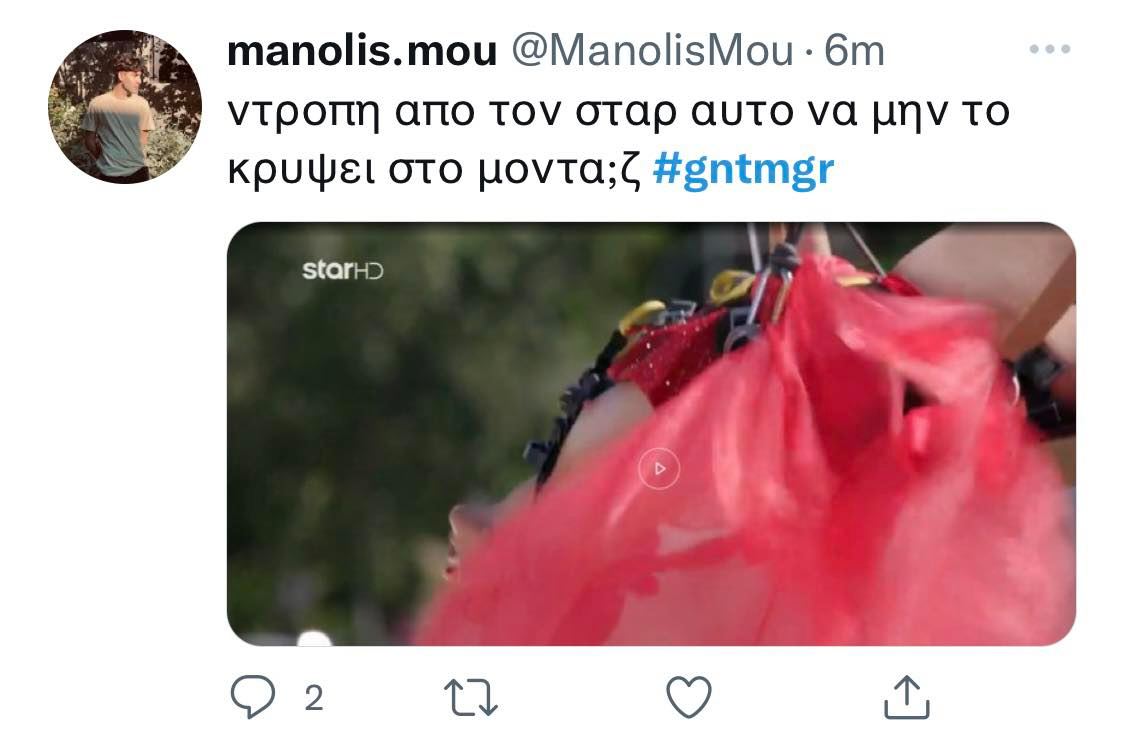Open the @ManolisMou handle

(652, 52)
